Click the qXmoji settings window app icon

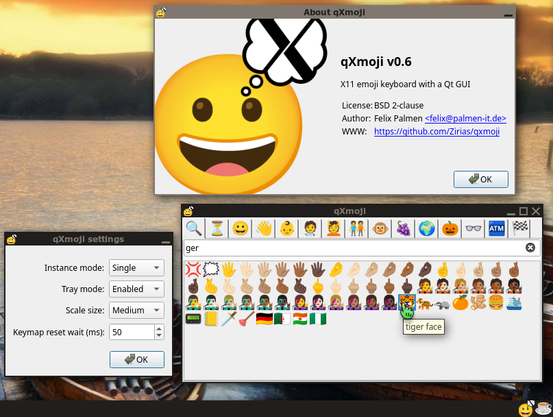tap(12, 239)
